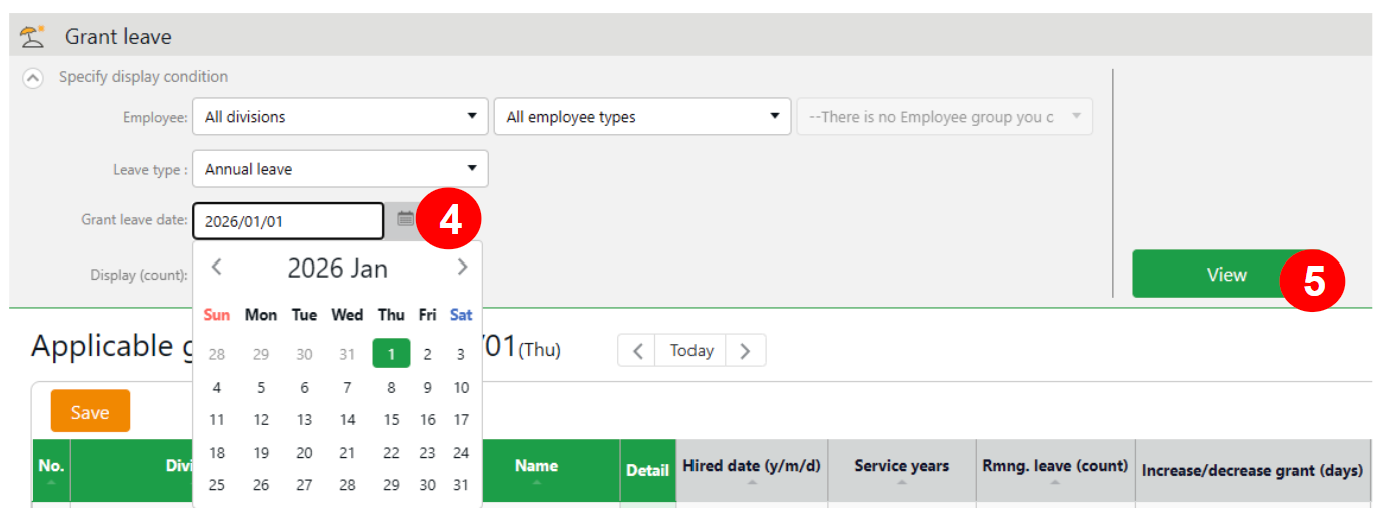Click the Grant leave date input field
1378x524 pixels.
[287, 221]
